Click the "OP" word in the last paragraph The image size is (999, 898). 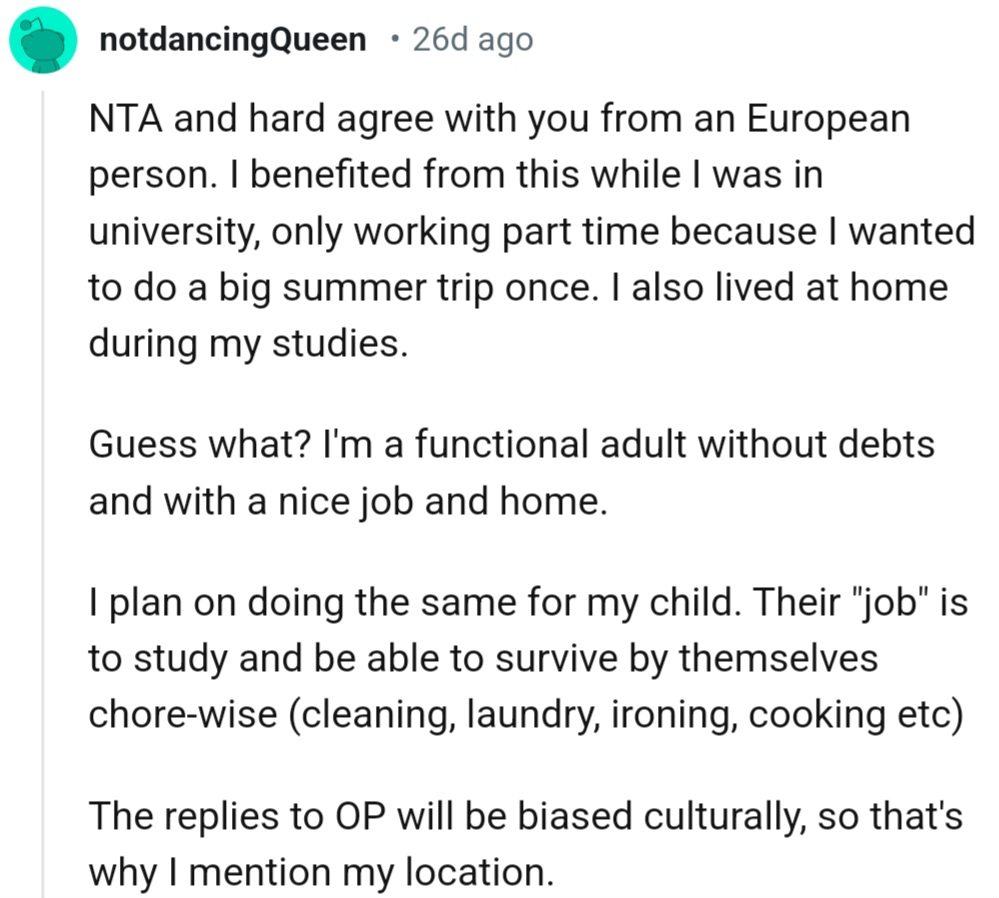coord(353,816)
